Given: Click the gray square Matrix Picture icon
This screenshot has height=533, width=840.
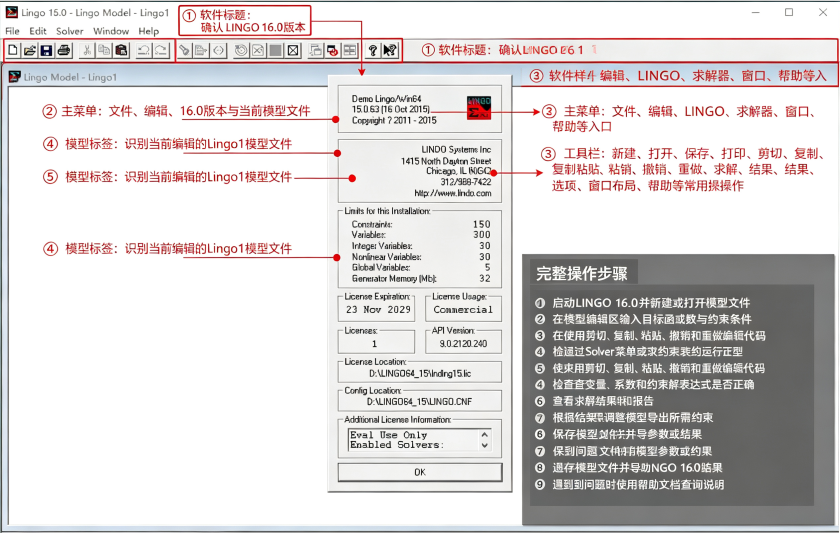Looking at the screenshot, I should (275, 50).
